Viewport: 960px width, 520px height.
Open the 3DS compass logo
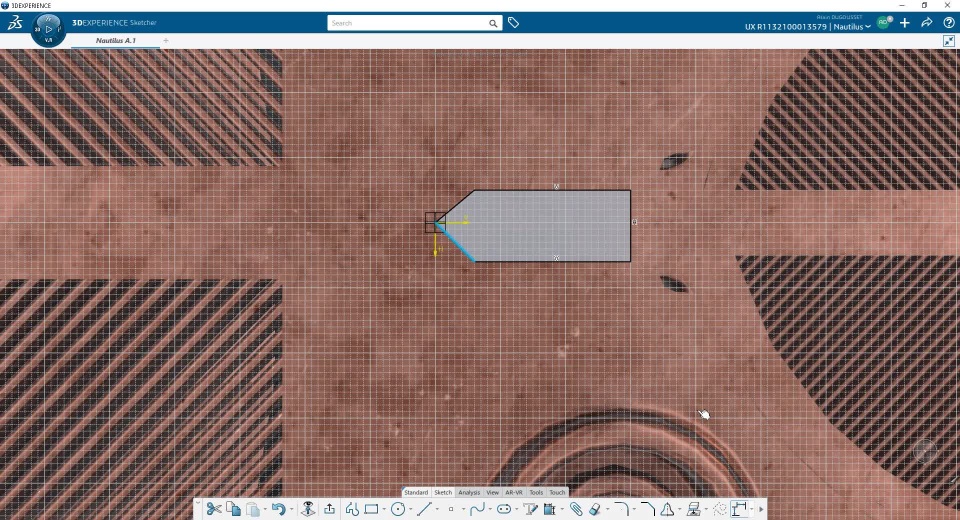click(x=15, y=23)
